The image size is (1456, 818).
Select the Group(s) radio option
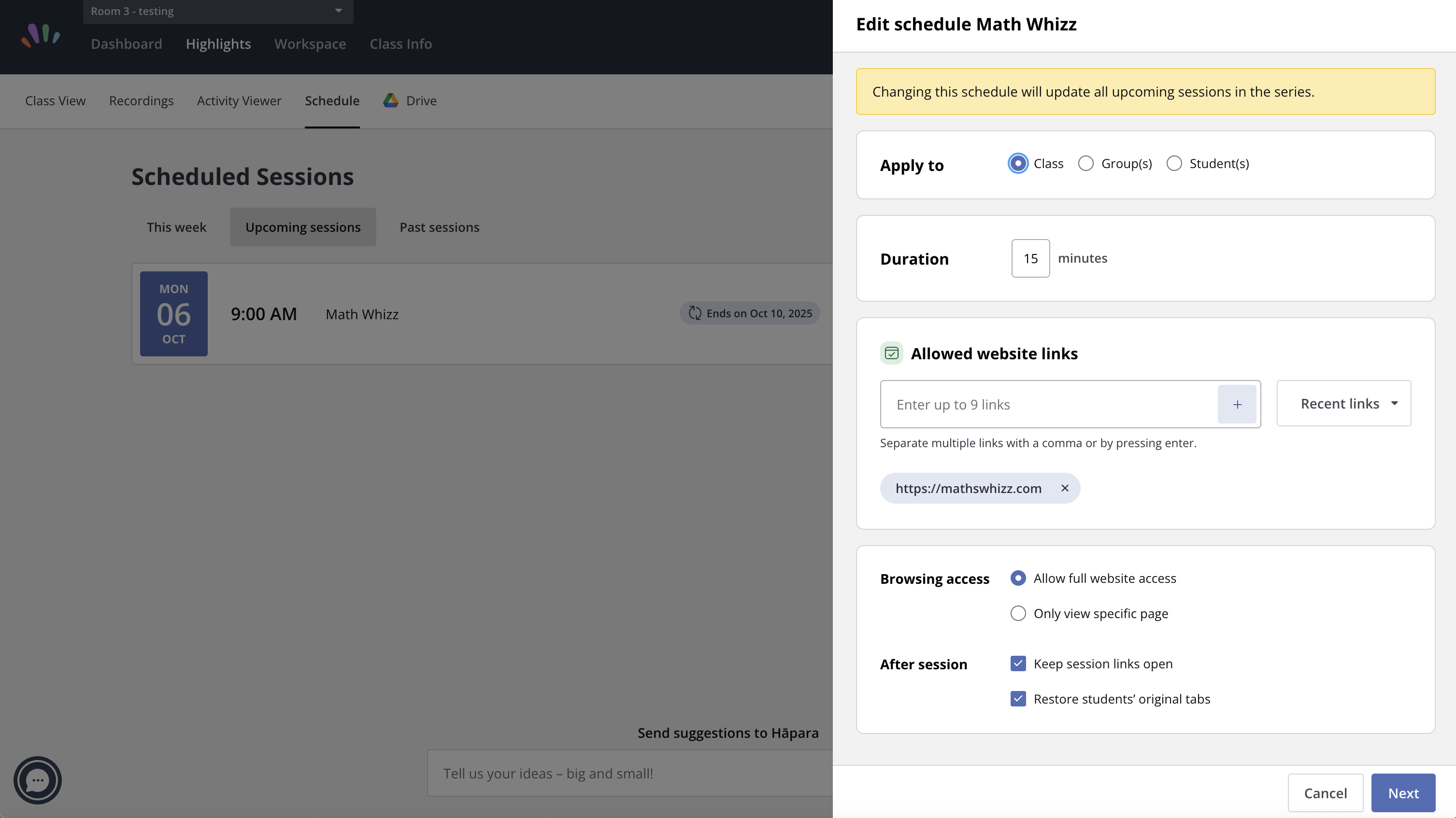point(1086,164)
